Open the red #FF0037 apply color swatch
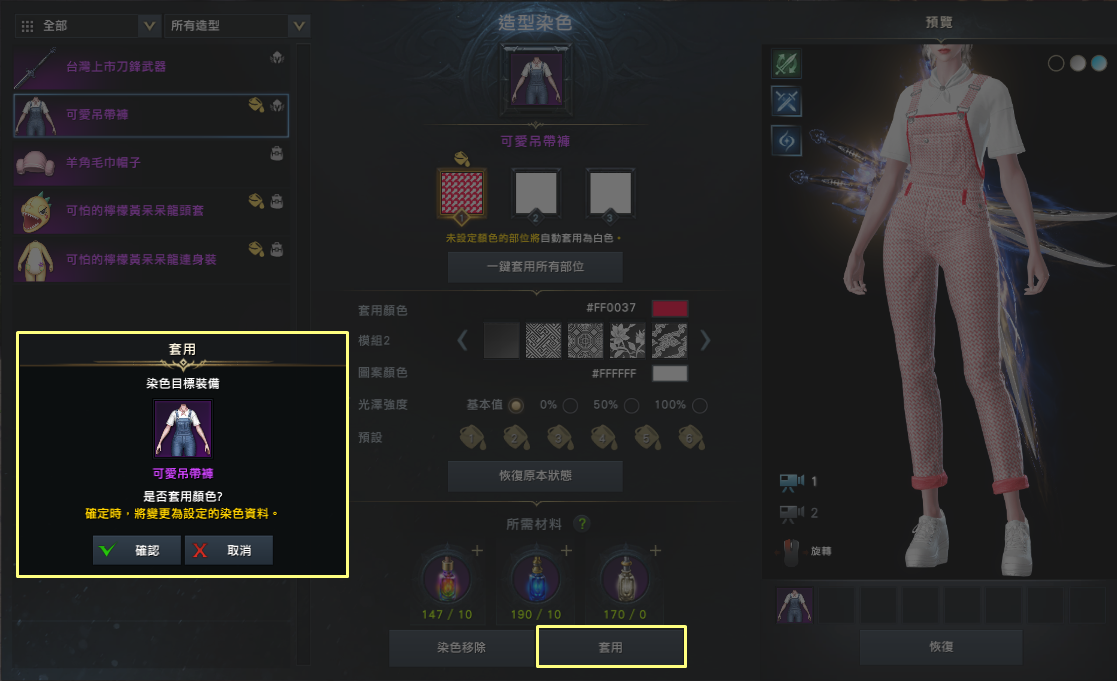The width and height of the screenshot is (1117, 681). tap(670, 308)
